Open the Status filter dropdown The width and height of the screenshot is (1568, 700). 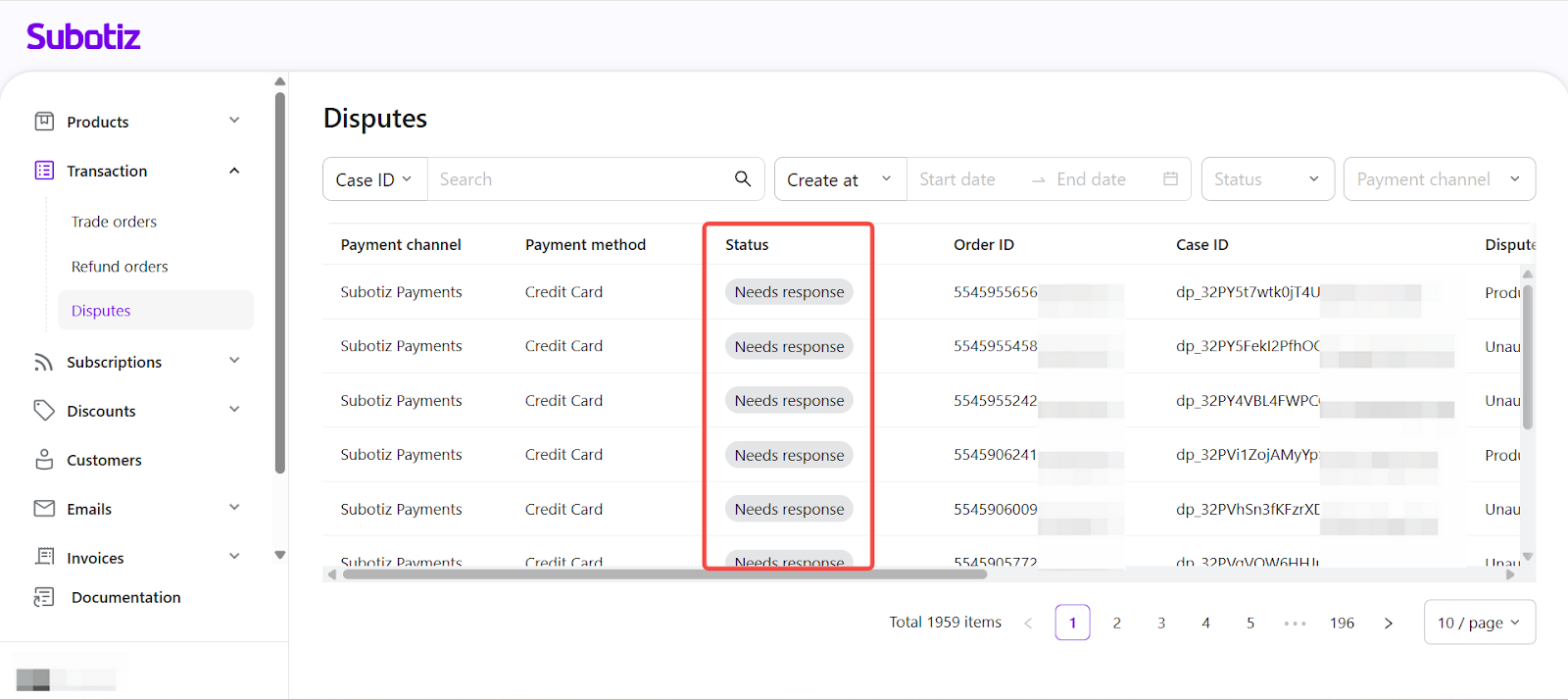pos(1267,179)
